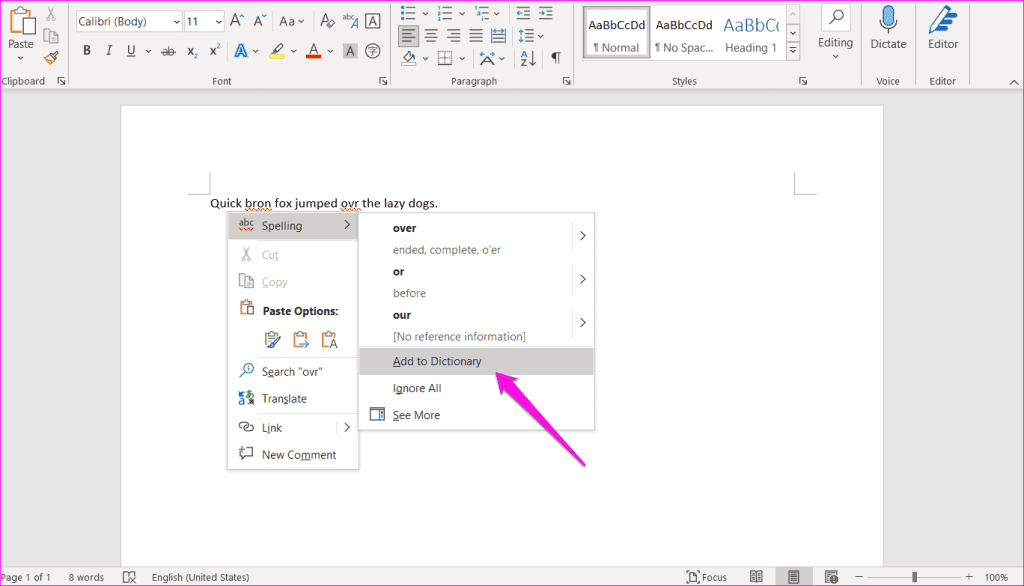Viewport: 1024px width, 586px height.
Task: Toggle italic formatting
Action: click(108, 49)
